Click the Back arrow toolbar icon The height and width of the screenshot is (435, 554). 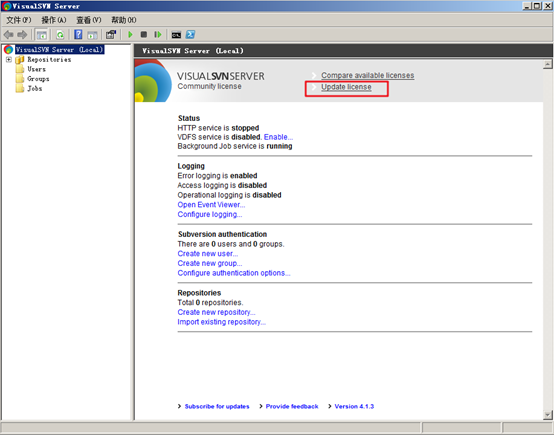[x=8, y=35]
